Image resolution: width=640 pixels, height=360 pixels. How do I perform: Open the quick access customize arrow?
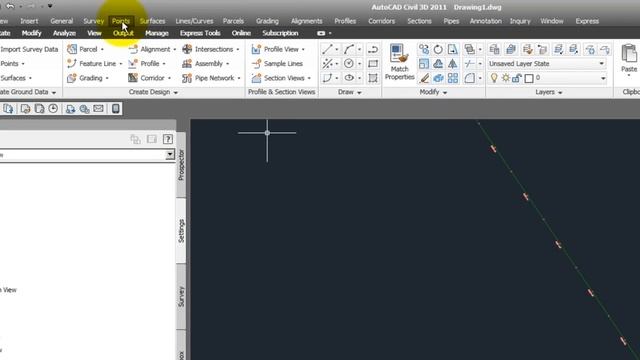[x=50, y=6]
